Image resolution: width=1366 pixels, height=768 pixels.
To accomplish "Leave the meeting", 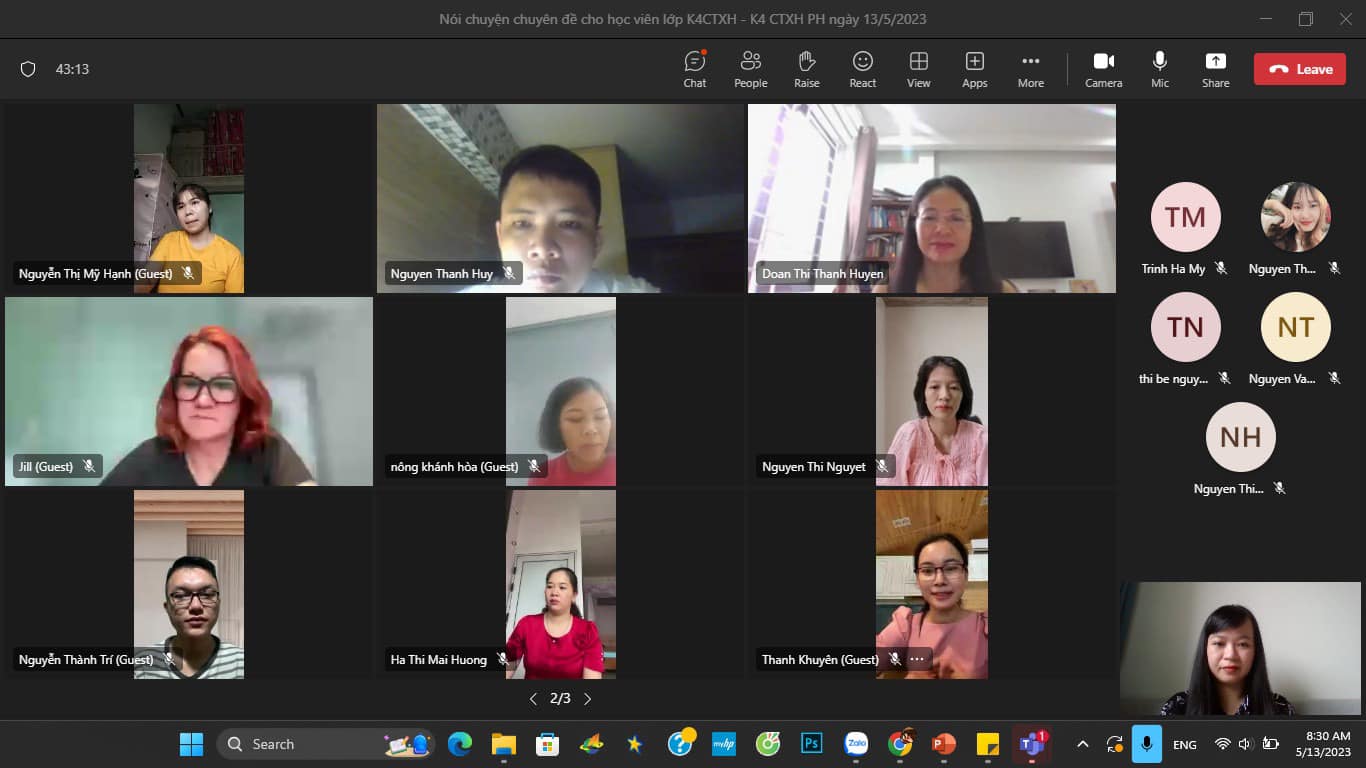I will [1299, 69].
